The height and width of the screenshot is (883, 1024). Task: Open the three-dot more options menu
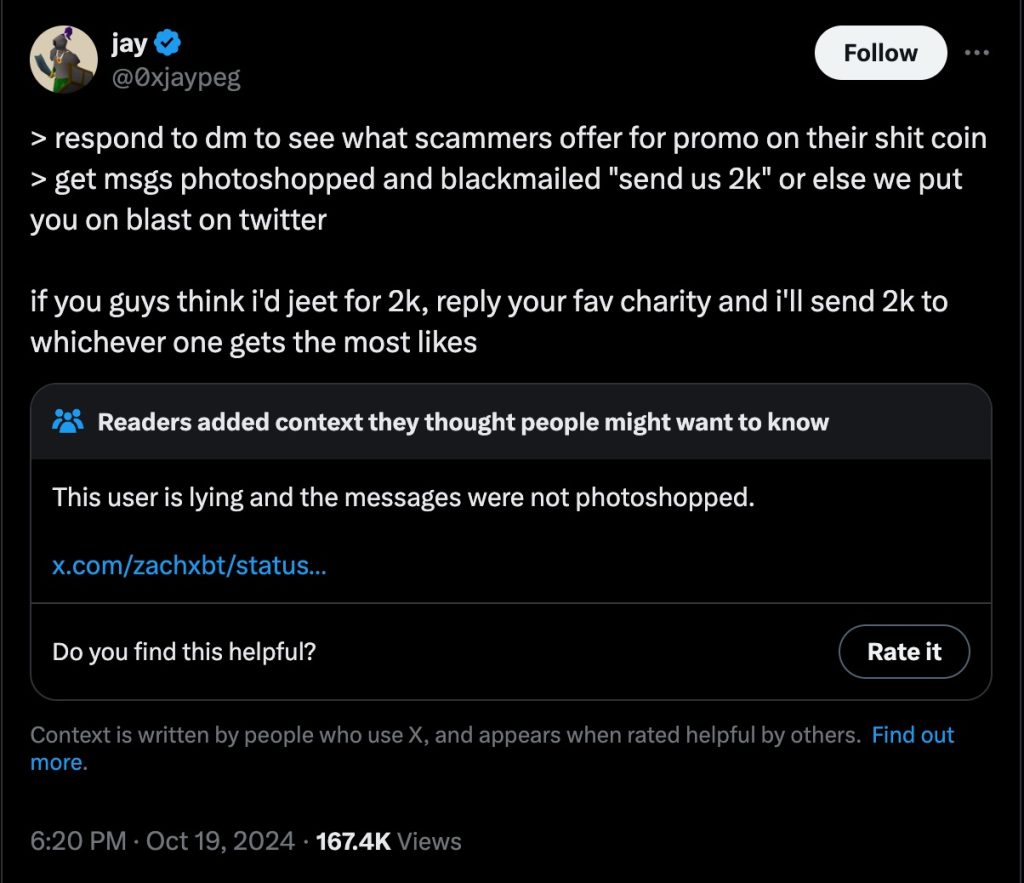coord(976,53)
